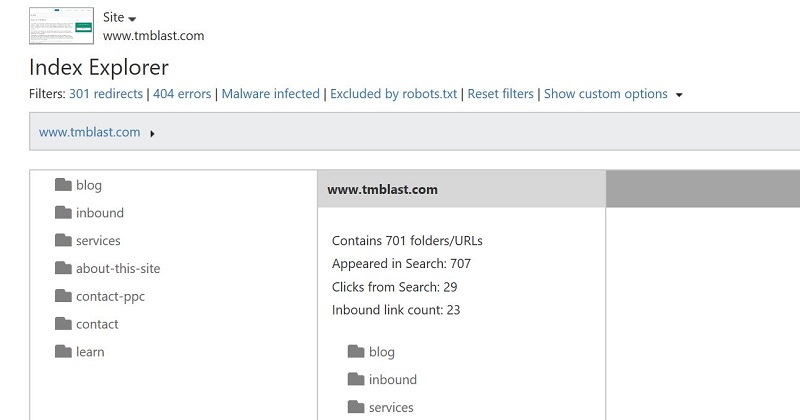The width and height of the screenshot is (800, 420).
Task: Expand the breadcrumb arrow after www.tmblast.com
Action: pyautogui.click(x=152, y=134)
